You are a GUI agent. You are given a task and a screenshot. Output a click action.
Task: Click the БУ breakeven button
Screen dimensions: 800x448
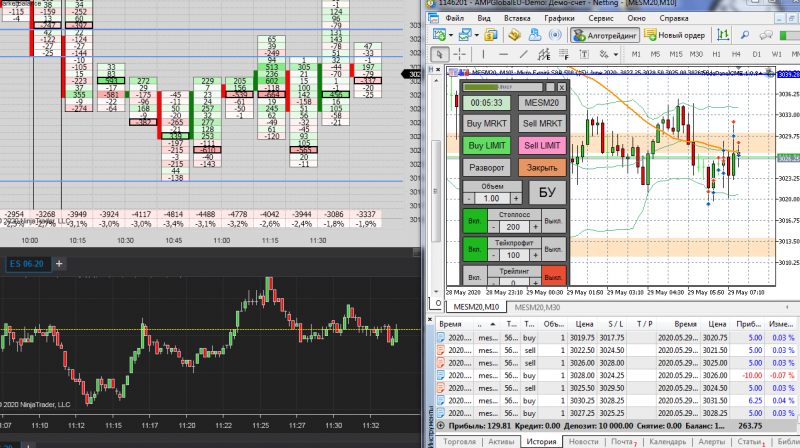tap(547, 192)
